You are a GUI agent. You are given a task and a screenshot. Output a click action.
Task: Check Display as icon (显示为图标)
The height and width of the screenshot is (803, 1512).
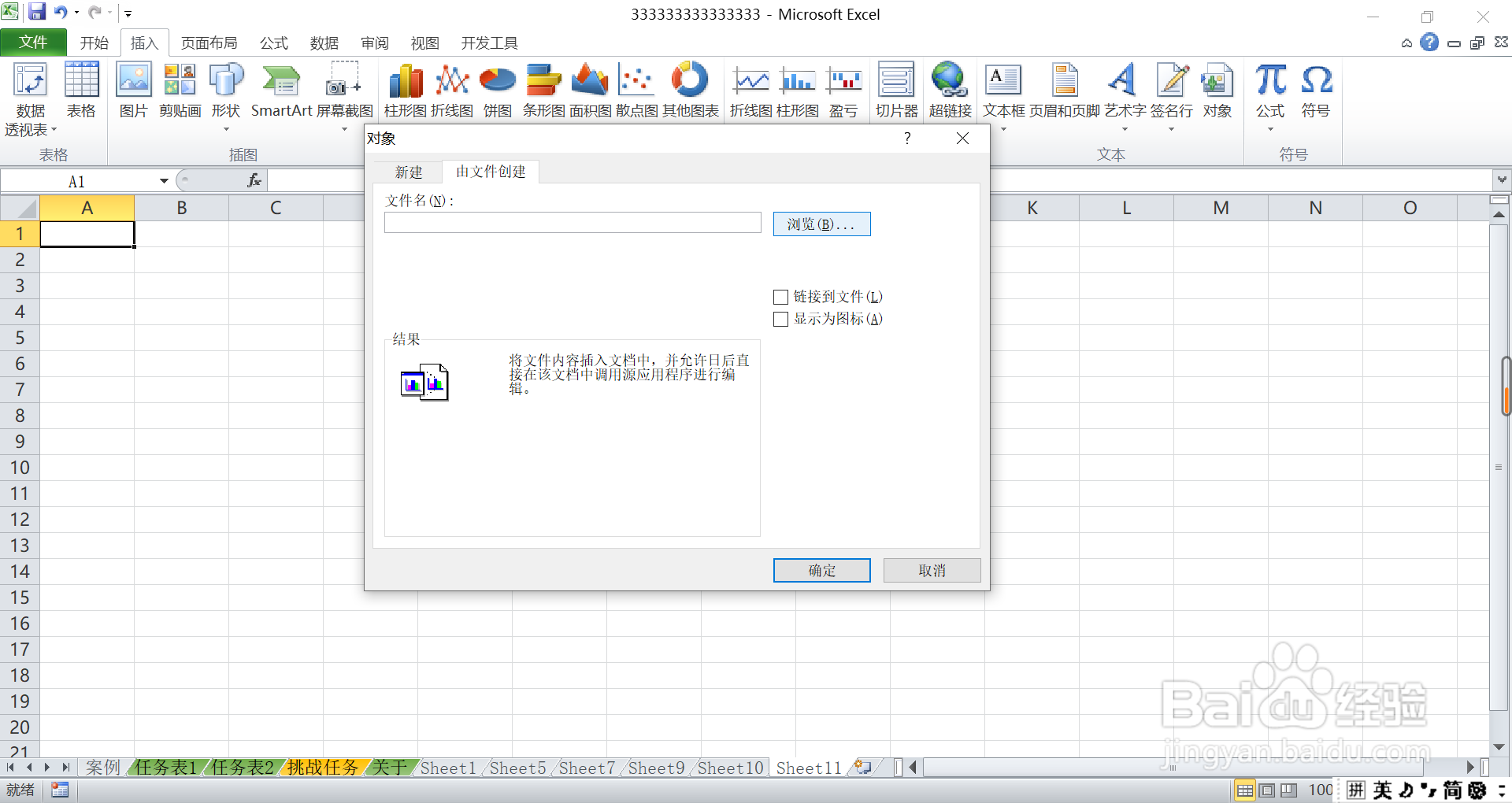[x=781, y=319]
